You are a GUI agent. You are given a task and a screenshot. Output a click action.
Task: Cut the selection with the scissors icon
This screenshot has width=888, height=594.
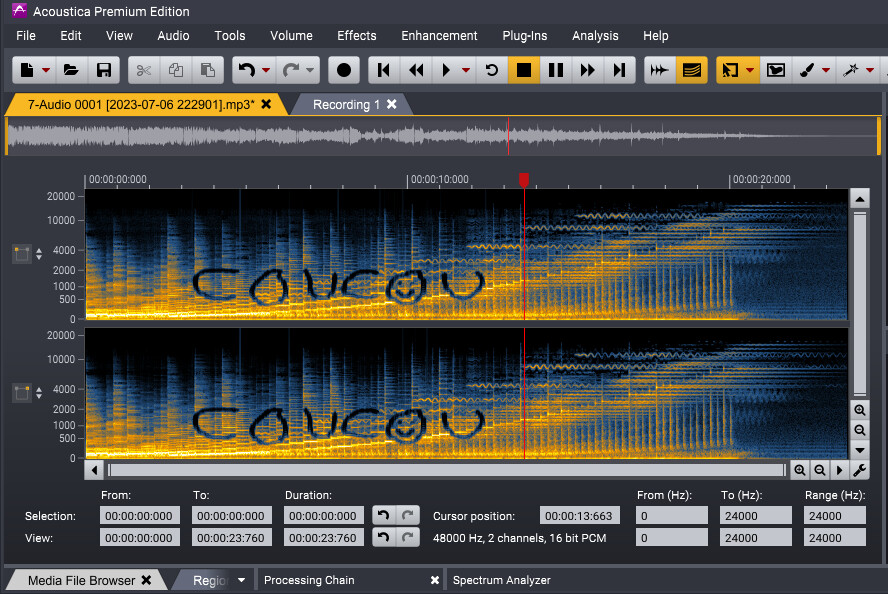coord(144,70)
